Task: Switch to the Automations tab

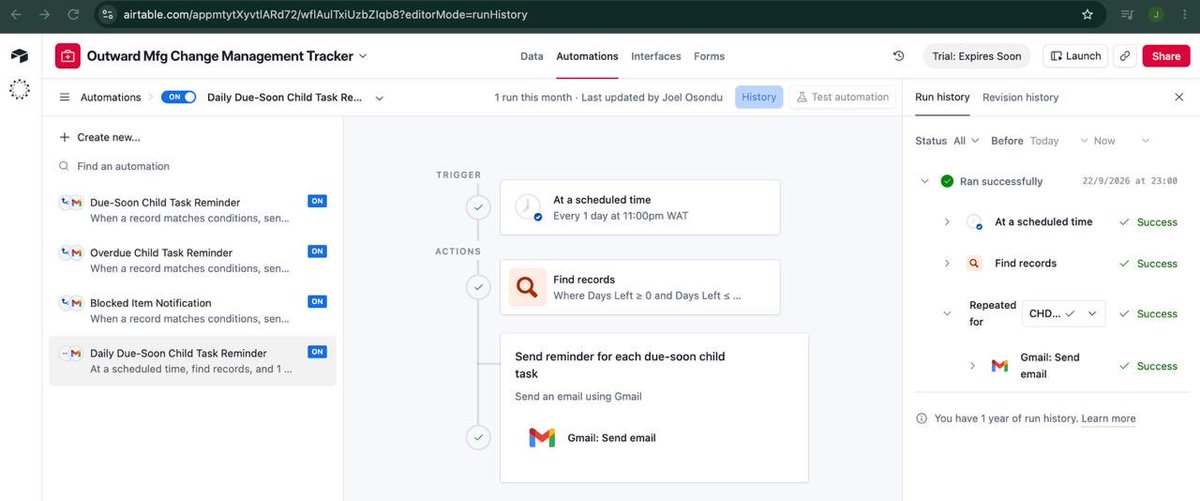Action: (587, 56)
